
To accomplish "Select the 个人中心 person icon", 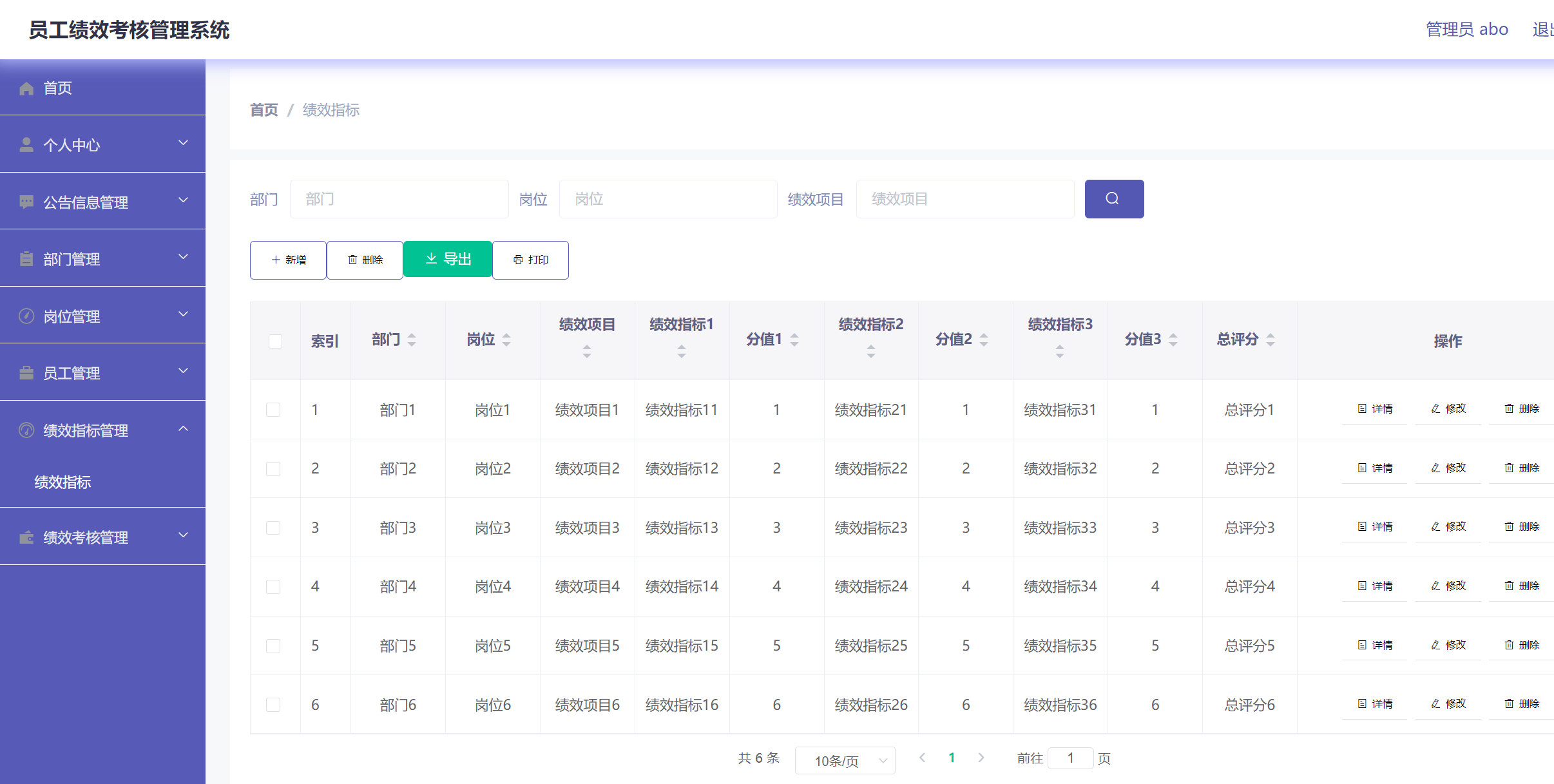I will [26, 144].
